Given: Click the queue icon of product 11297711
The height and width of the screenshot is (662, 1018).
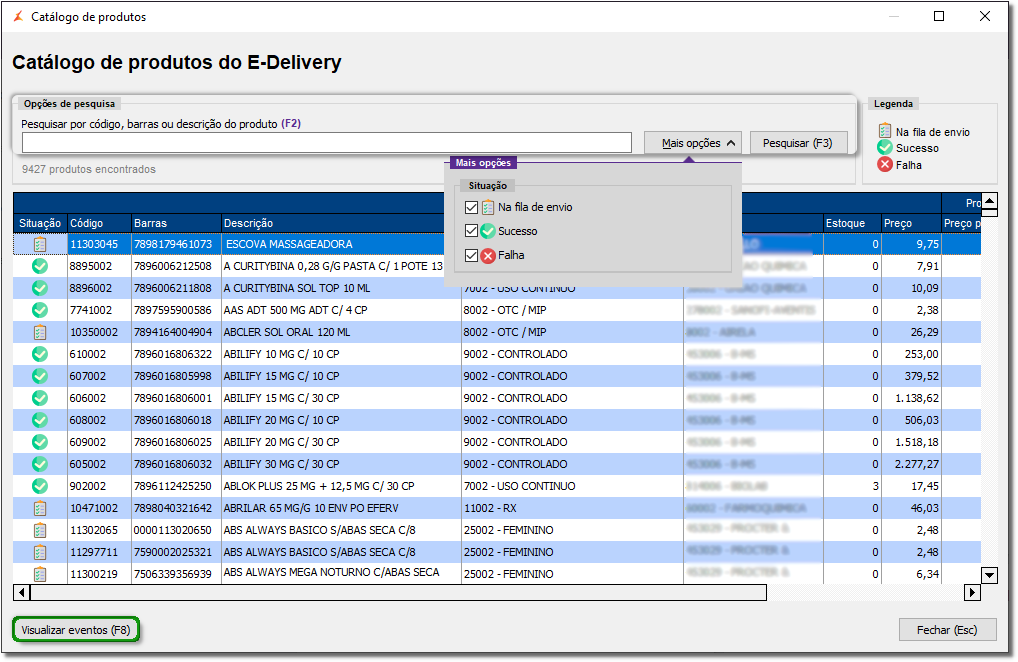Looking at the screenshot, I should tap(40, 552).
